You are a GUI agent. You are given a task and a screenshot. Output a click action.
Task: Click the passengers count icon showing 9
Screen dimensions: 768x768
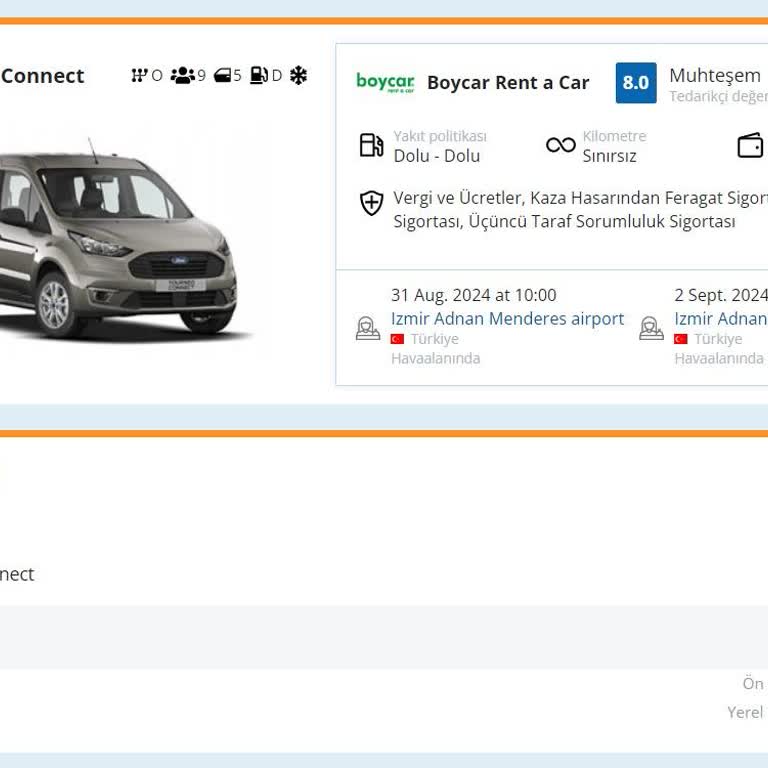(x=183, y=75)
